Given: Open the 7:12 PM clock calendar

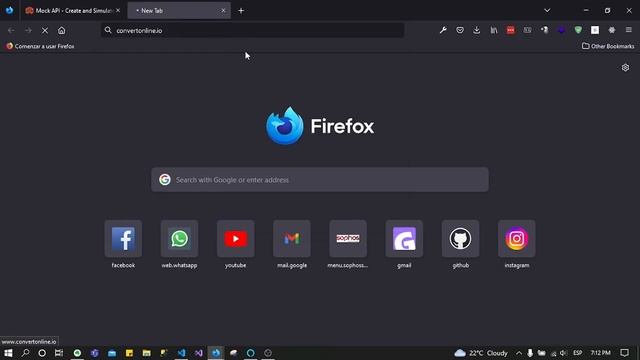Looking at the screenshot, I should coord(600,353).
